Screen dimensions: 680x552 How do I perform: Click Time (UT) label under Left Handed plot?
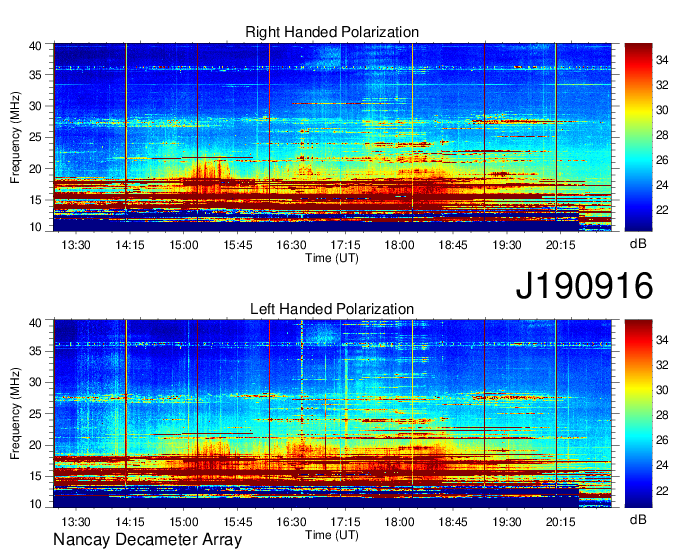point(332,535)
